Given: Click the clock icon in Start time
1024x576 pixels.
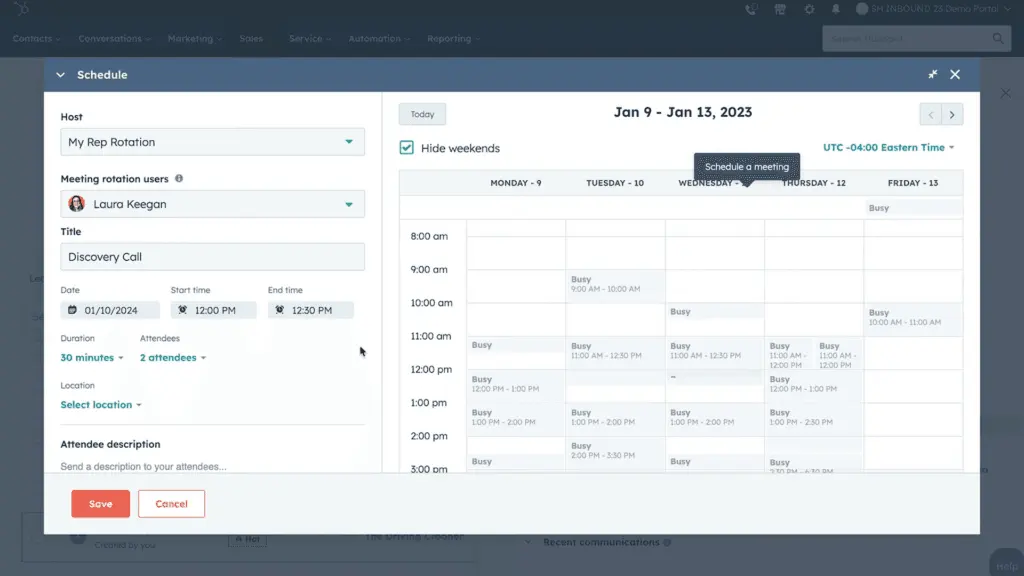Looking at the screenshot, I should click(183, 310).
